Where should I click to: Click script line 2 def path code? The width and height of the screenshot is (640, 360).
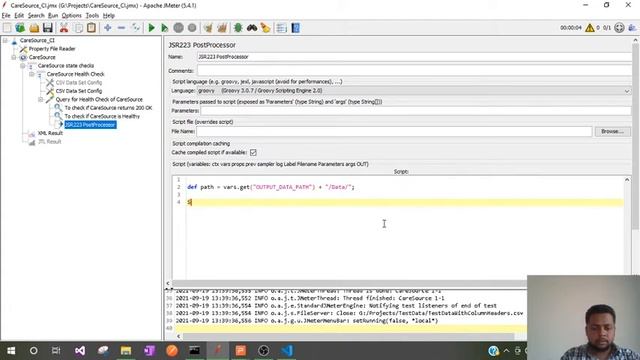[x=271, y=187]
